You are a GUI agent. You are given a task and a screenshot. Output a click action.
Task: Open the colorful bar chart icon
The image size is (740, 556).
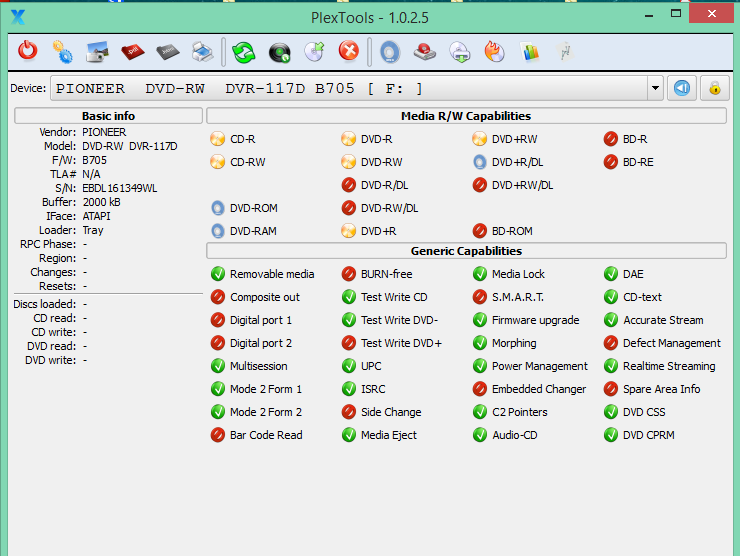coord(530,52)
